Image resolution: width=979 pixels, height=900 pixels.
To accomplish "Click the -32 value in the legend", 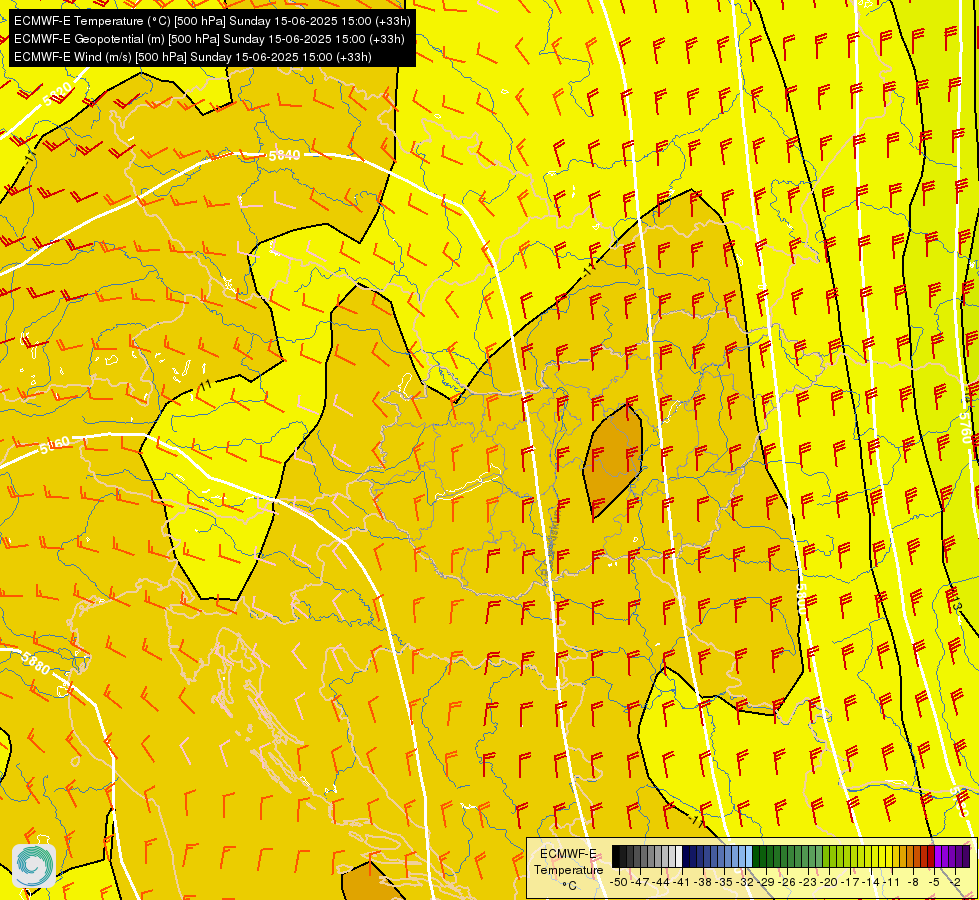I will (x=744, y=882).
